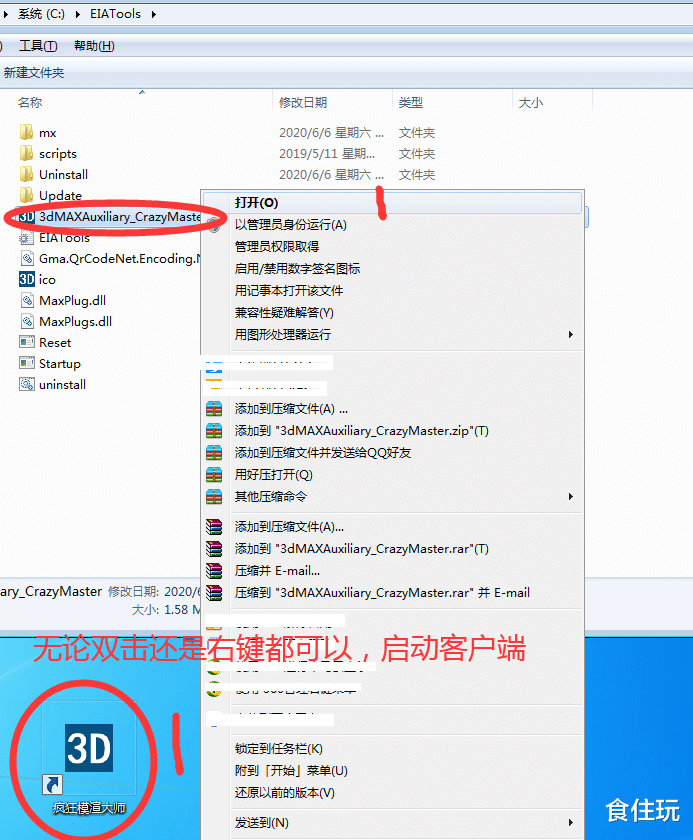
Task: Select the scripts folder icon
Action: tap(26, 153)
